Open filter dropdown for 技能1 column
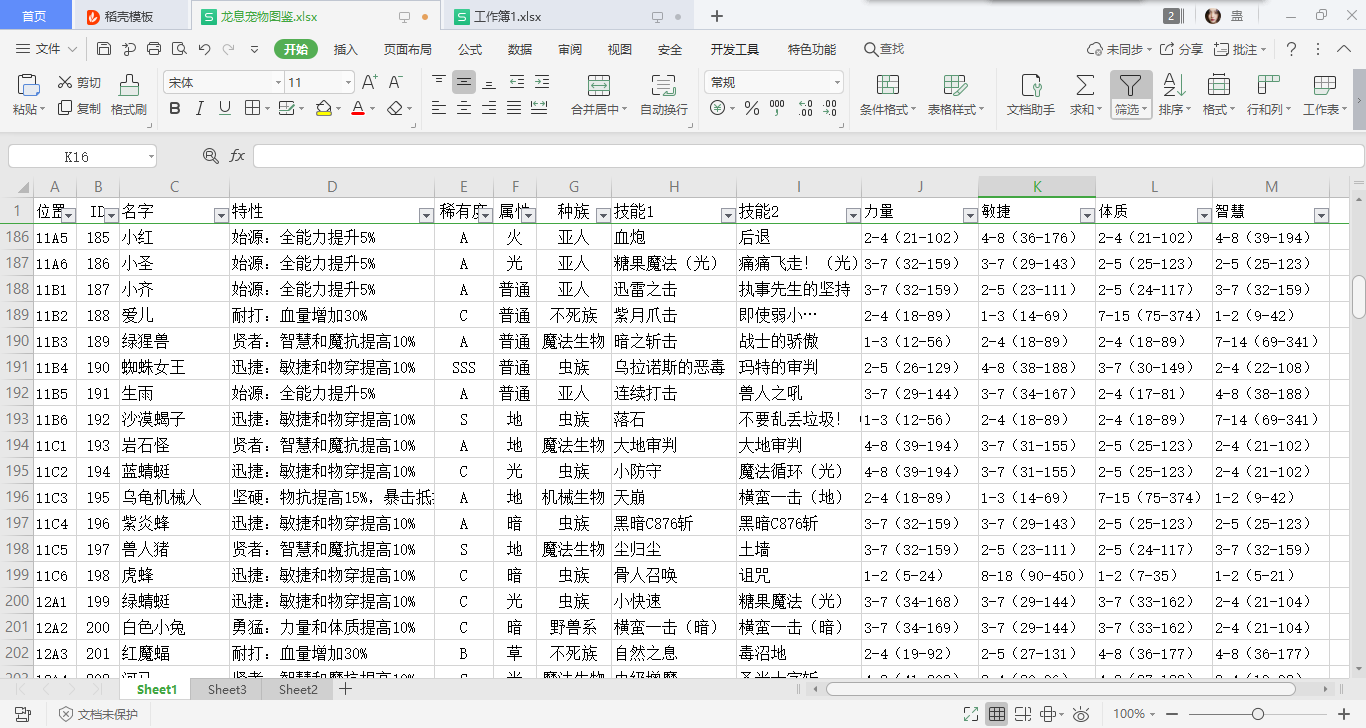Screen dimensions: 1366x728 pyautogui.click(x=728, y=215)
